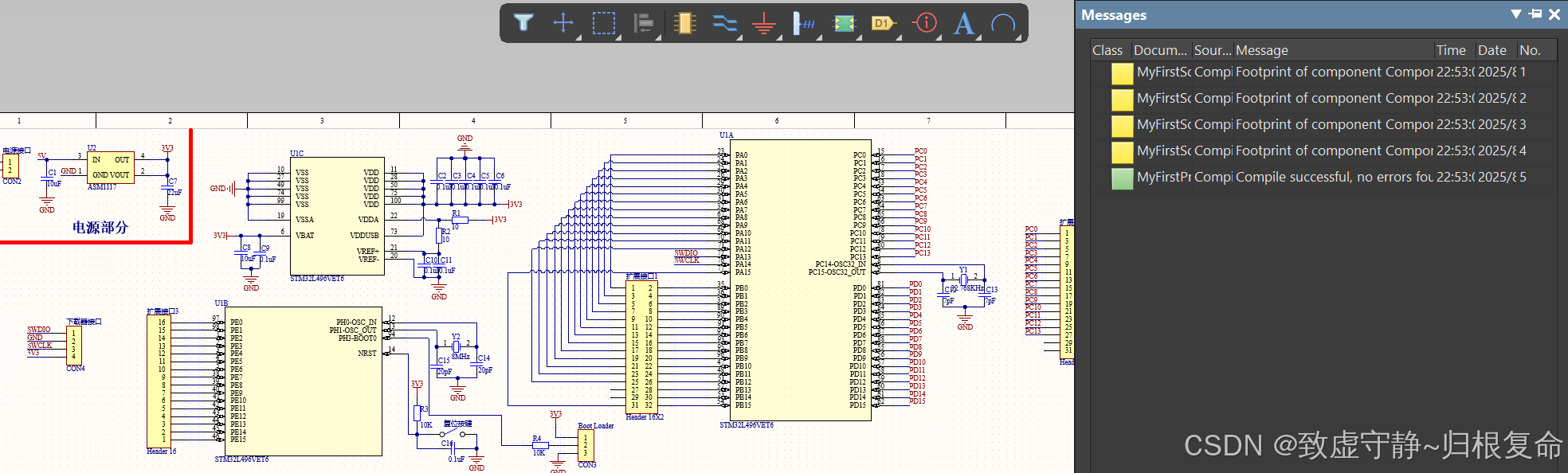The height and width of the screenshot is (473, 1568).
Task: Click the PD15 net label
Action: click(x=917, y=401)
